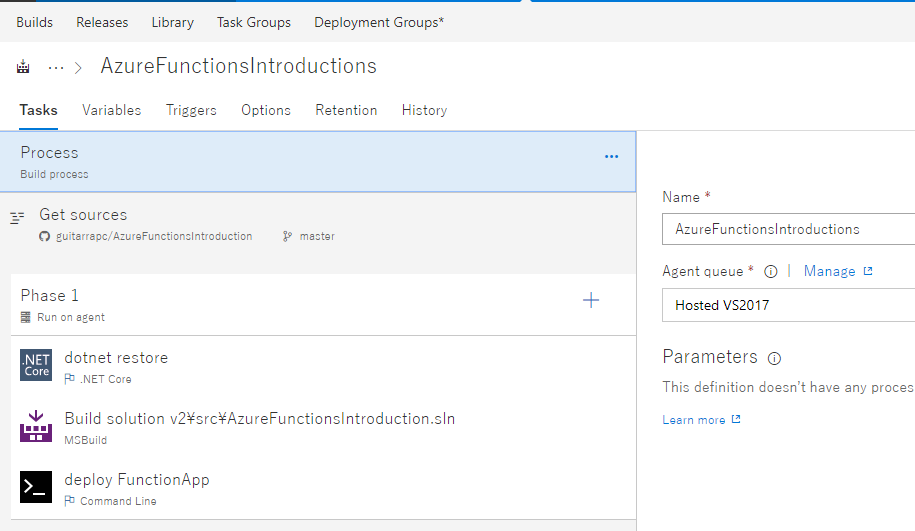Go to Task Groups
Viewport: 915px width, 531px height.
[254, 22]
